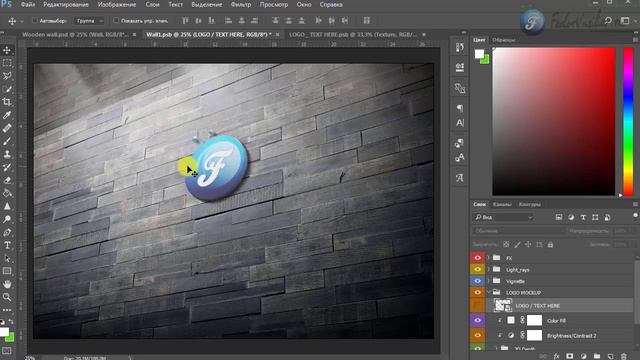
Task: Click toolbox foreground color swatch
Action: [x=4, y=332]
